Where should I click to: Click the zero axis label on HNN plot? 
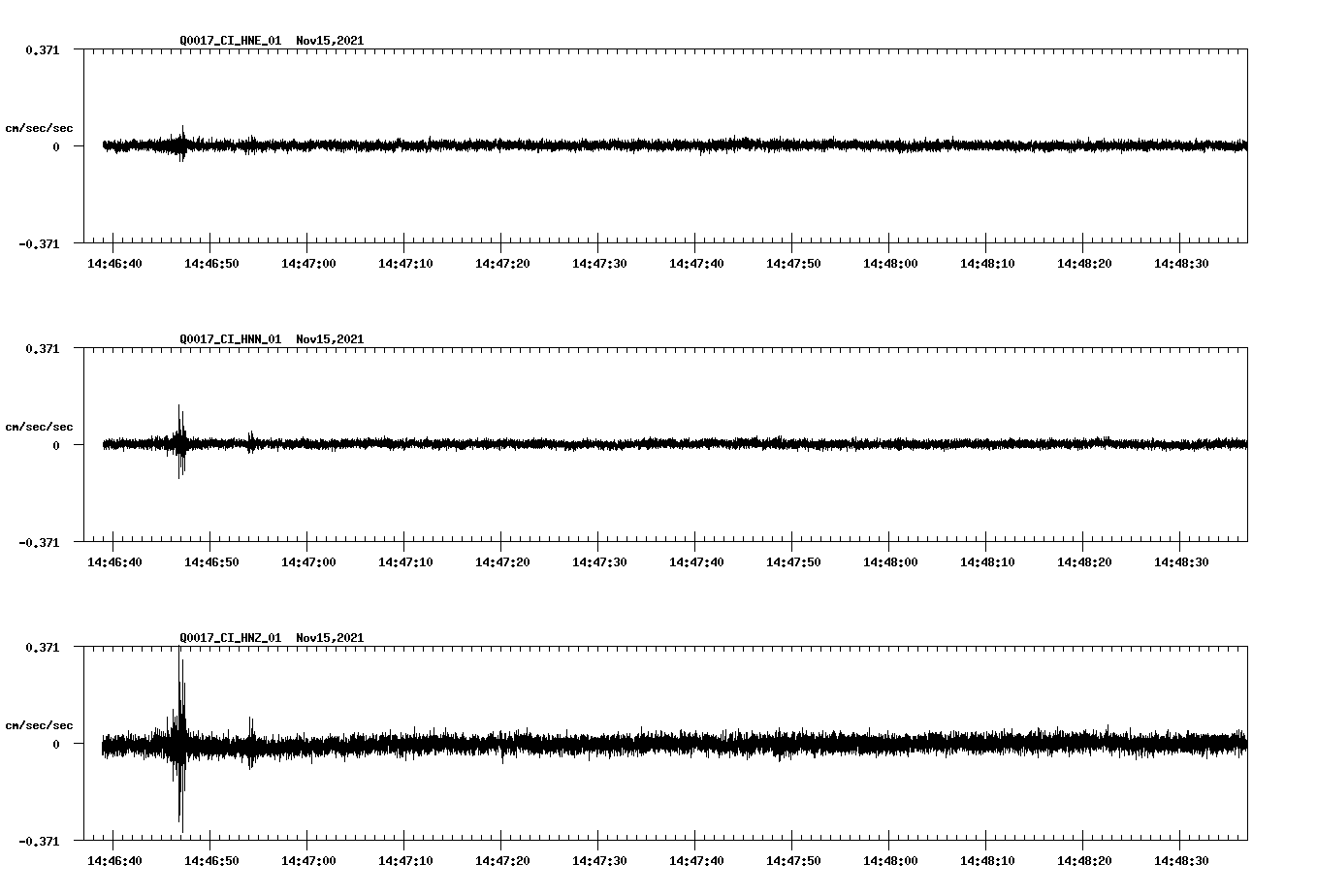coord(56,445)
